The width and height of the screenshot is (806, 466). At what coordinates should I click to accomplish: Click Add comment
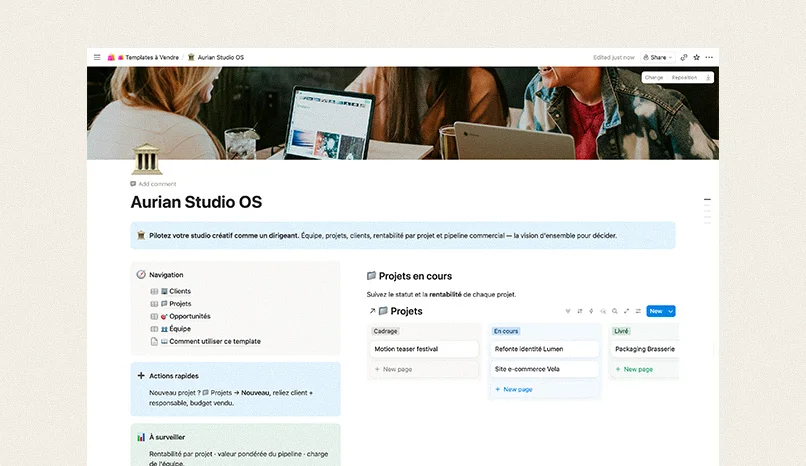tap(153, 184)
